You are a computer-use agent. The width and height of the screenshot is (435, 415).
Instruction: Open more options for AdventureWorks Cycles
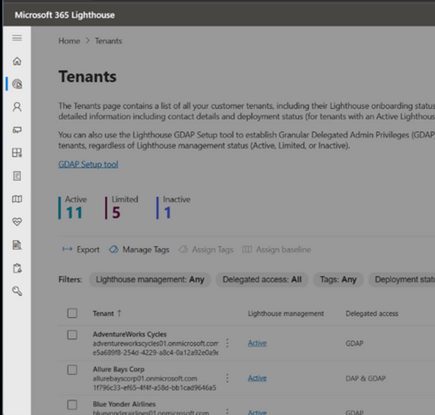click(227, 343)
